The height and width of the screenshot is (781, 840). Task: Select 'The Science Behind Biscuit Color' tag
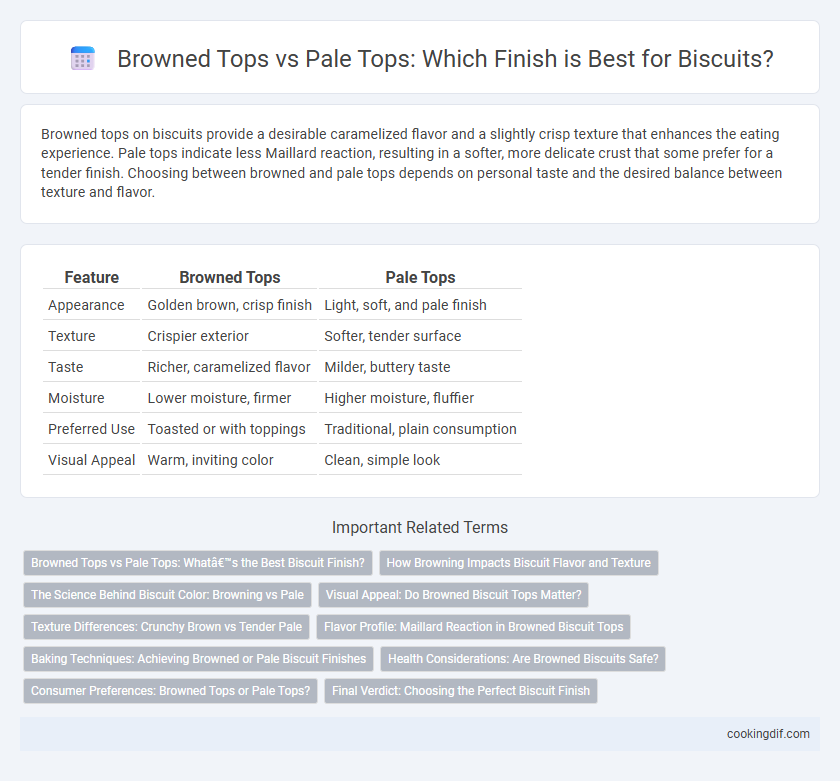(167, 595)
